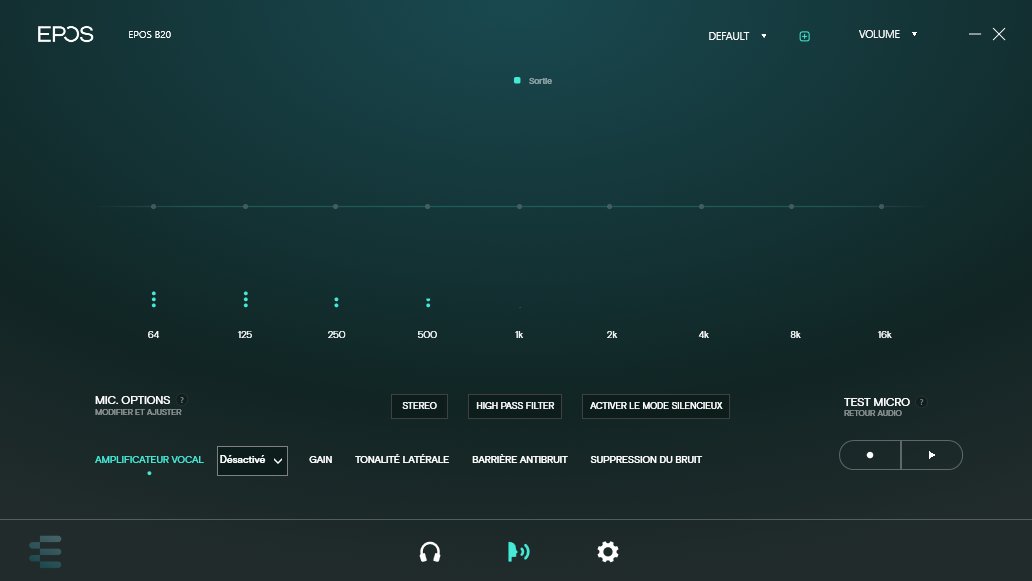Enable Activer le mode silencieux
The width and height of the screenshot is (1032, 581).
point(656,406)
